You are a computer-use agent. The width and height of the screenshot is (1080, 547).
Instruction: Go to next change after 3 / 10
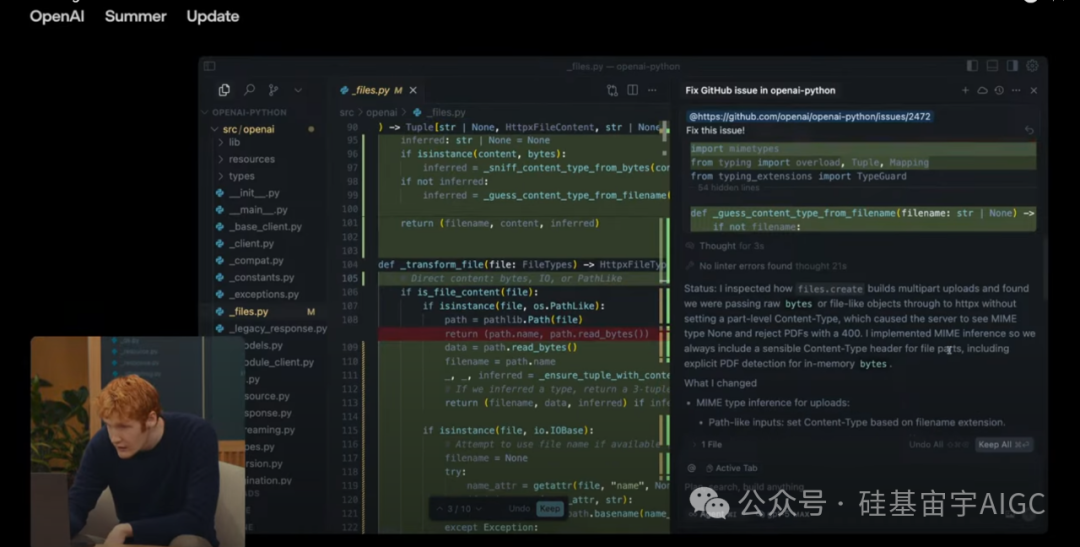coord(479,508)
